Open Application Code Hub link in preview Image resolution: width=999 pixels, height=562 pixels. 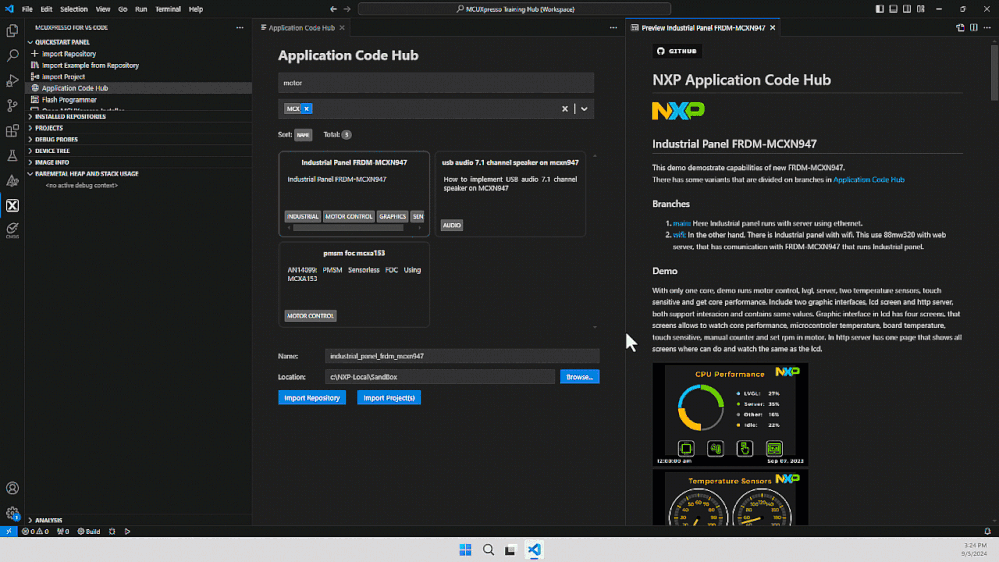coord(868,180)
